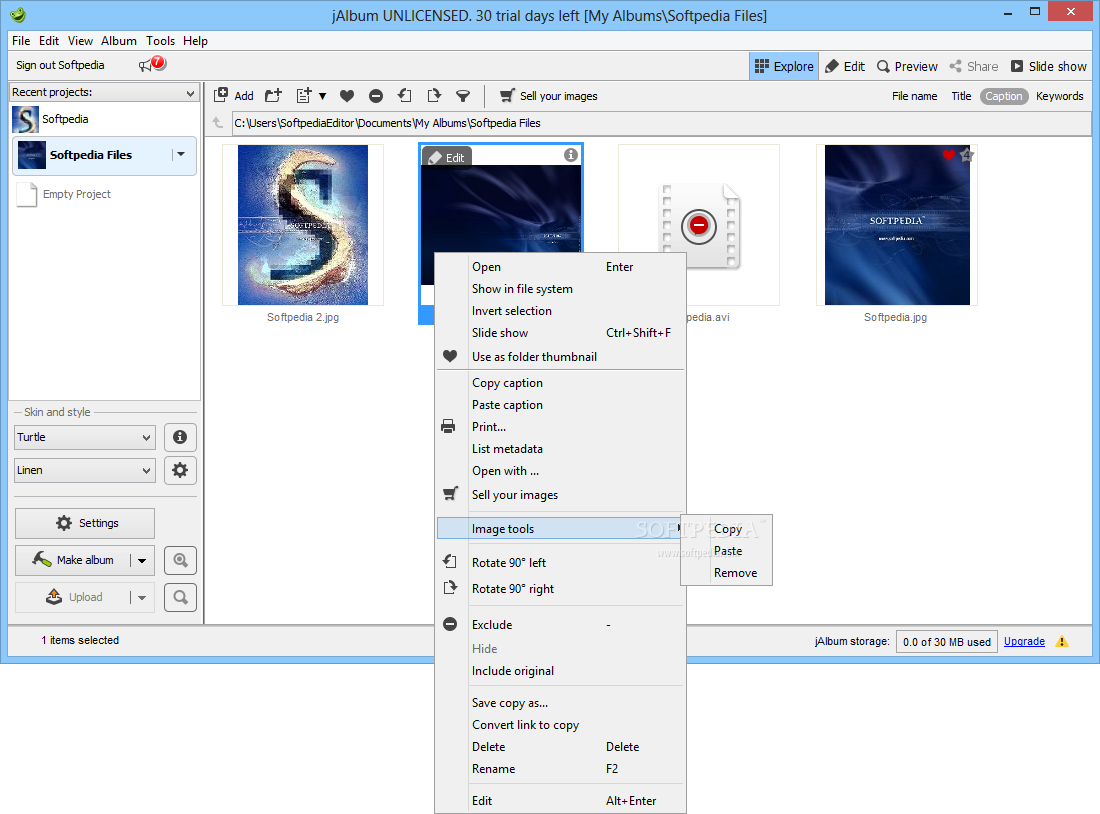Screen dimensions: 1100x814
Task: Click the preview album magnifier button
Action: 180,560
